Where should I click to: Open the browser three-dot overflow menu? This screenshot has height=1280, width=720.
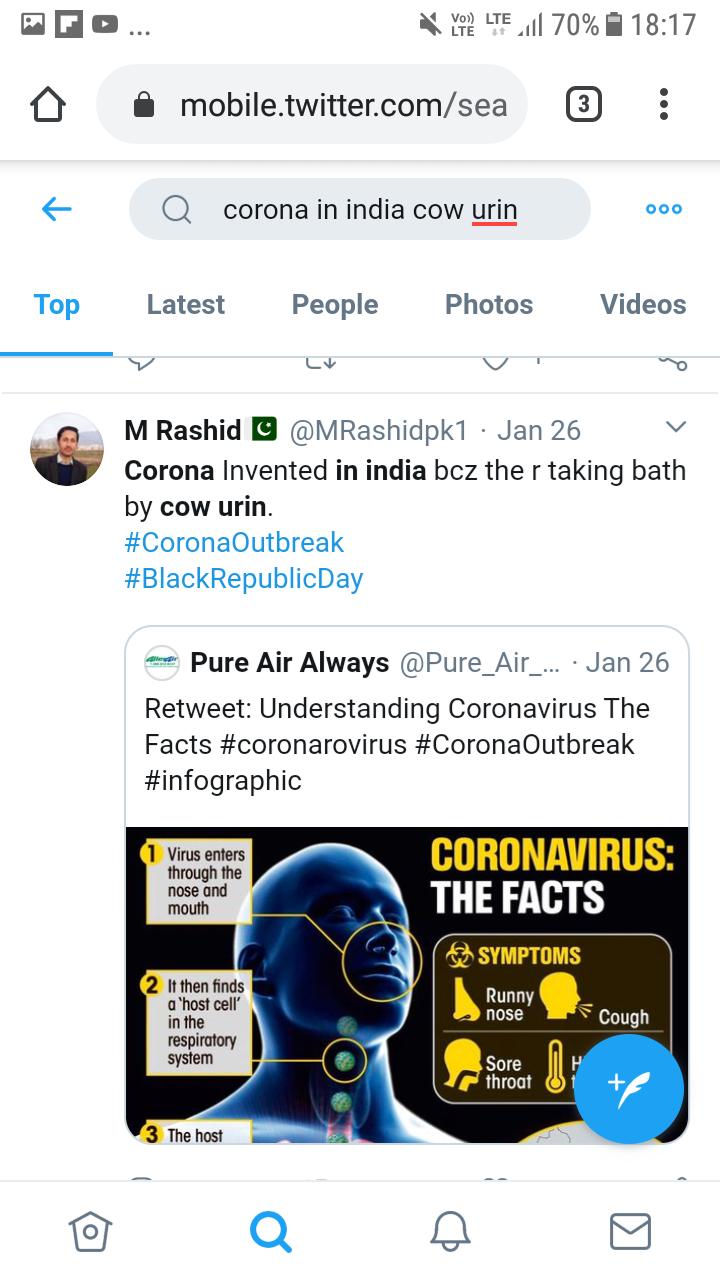coord(664,104)
